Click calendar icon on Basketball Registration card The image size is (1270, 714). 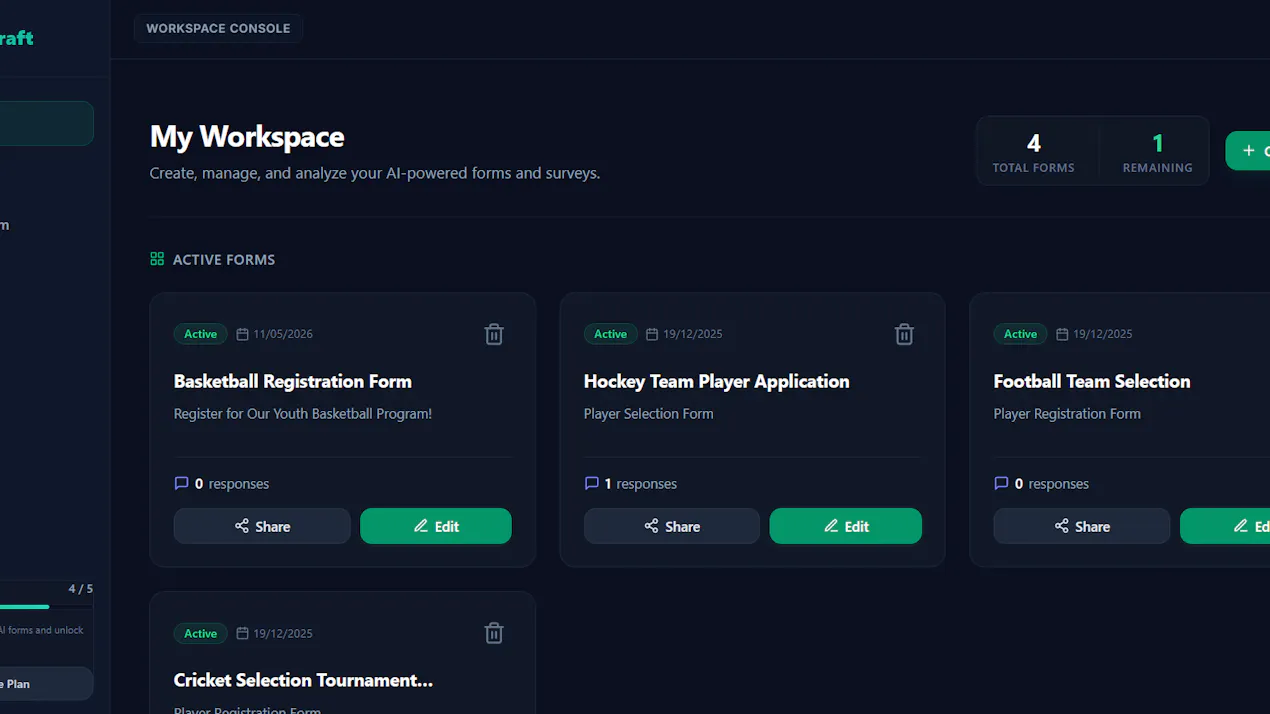click(242, 334)
